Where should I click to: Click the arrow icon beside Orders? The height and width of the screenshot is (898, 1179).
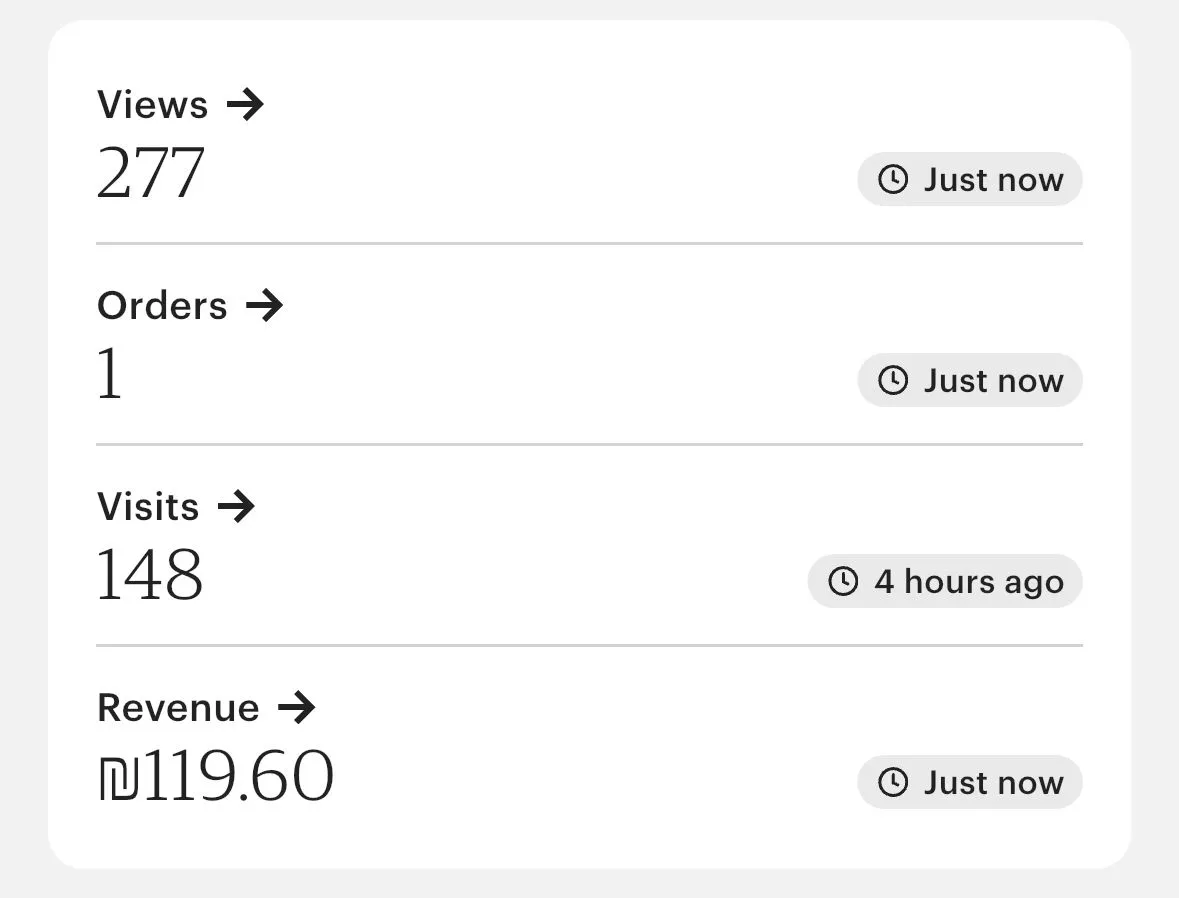pos(264,305)
